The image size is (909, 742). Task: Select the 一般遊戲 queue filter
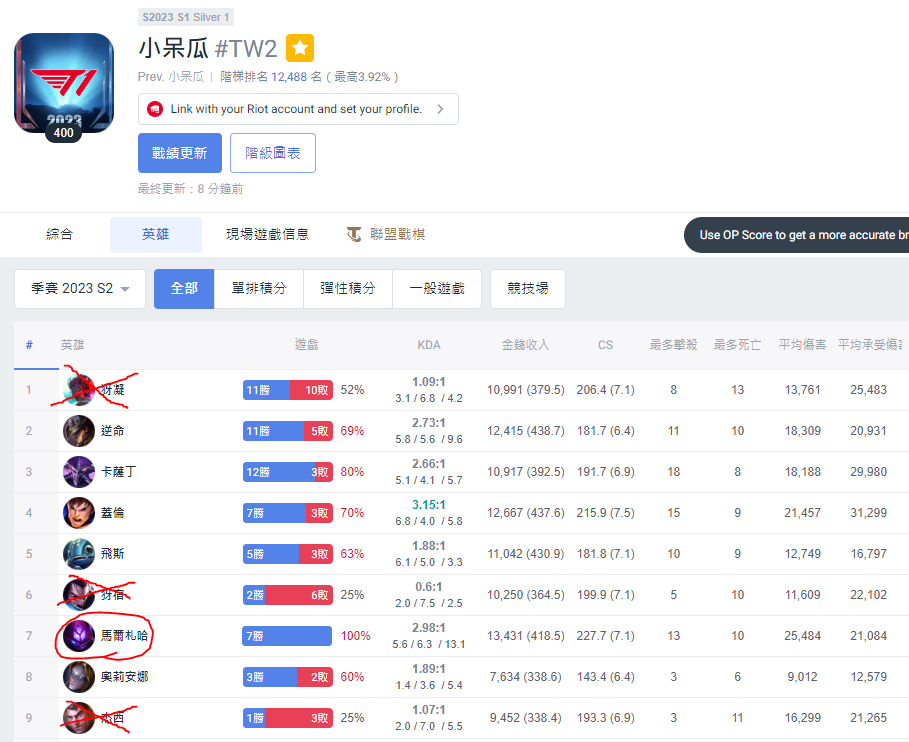[437, 289]
